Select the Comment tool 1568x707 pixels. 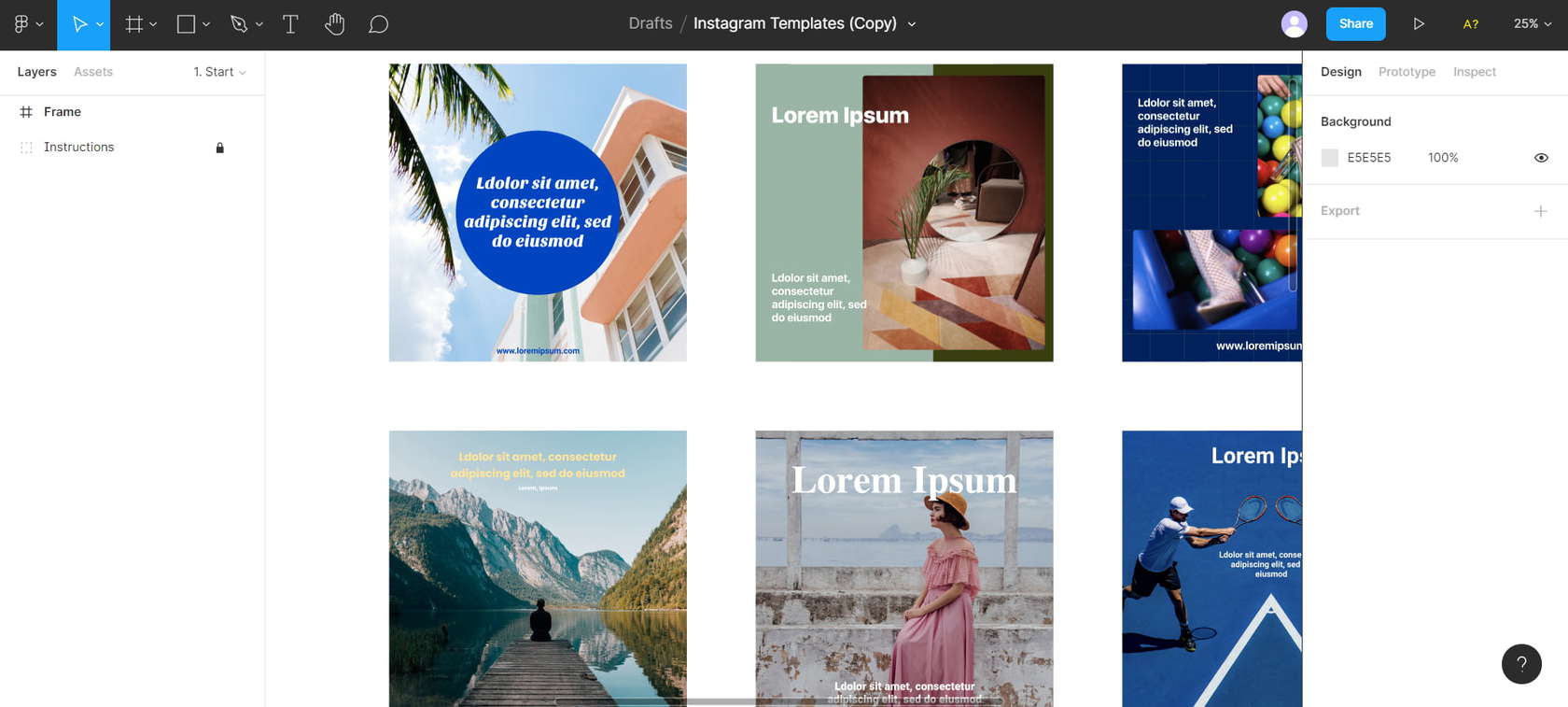[x=378, y=24]
